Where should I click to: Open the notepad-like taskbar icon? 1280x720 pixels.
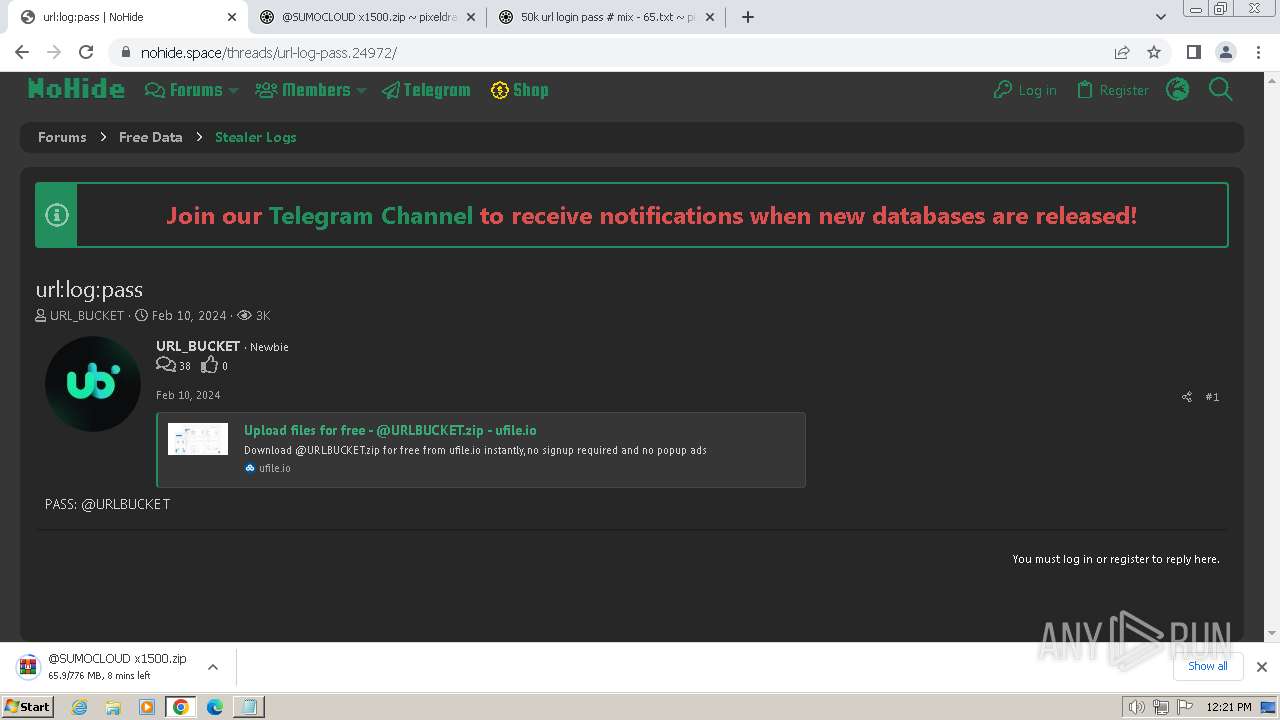click(x=248, y=707)
